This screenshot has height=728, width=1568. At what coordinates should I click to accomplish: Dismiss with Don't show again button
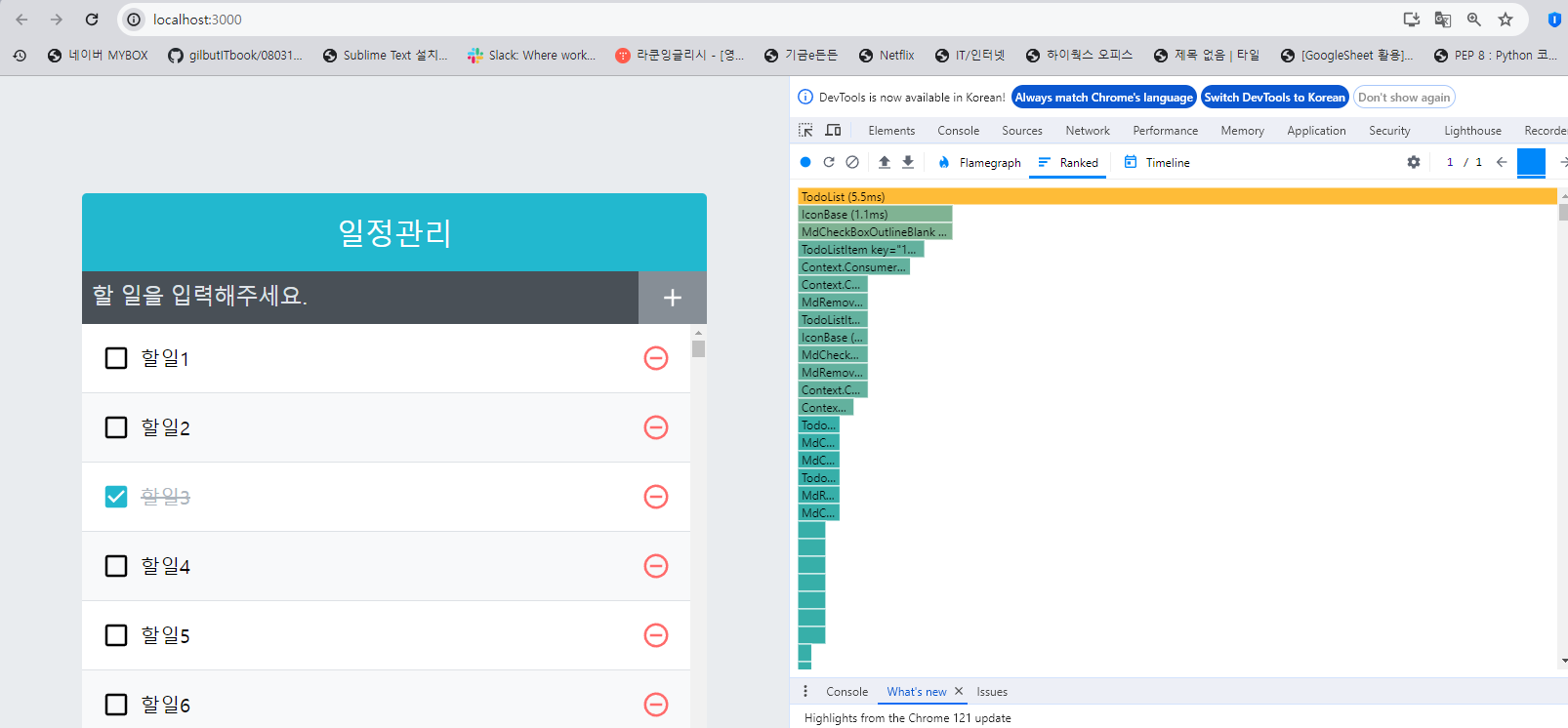[x=1404, y=98]
